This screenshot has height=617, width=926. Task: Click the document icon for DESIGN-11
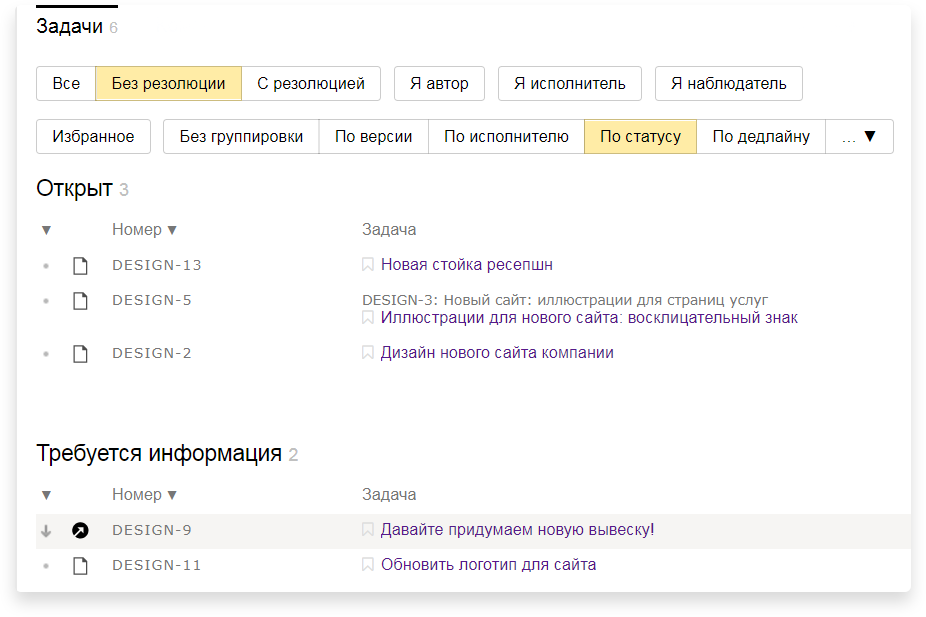coord(80,566)
